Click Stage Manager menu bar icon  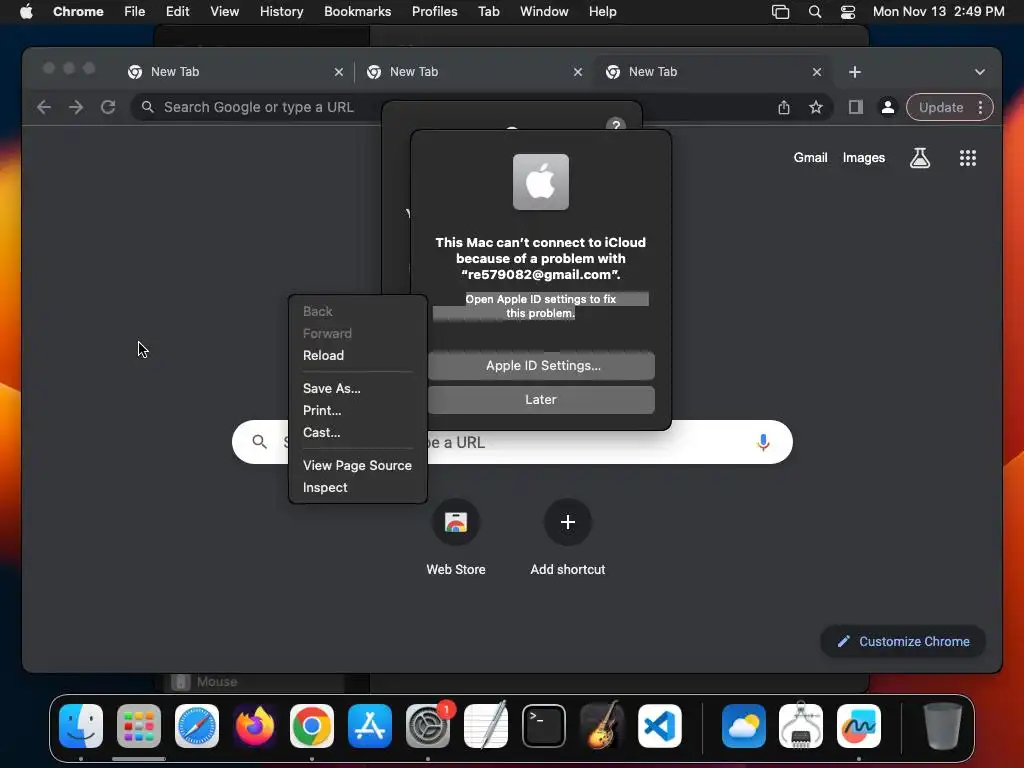(x=780, y=12)
